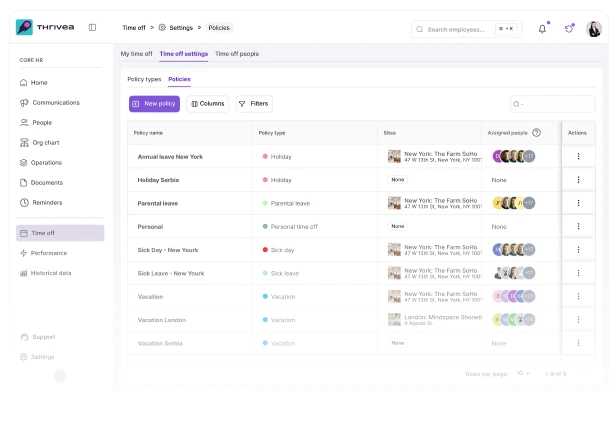Click the user profile avatar

593,29
